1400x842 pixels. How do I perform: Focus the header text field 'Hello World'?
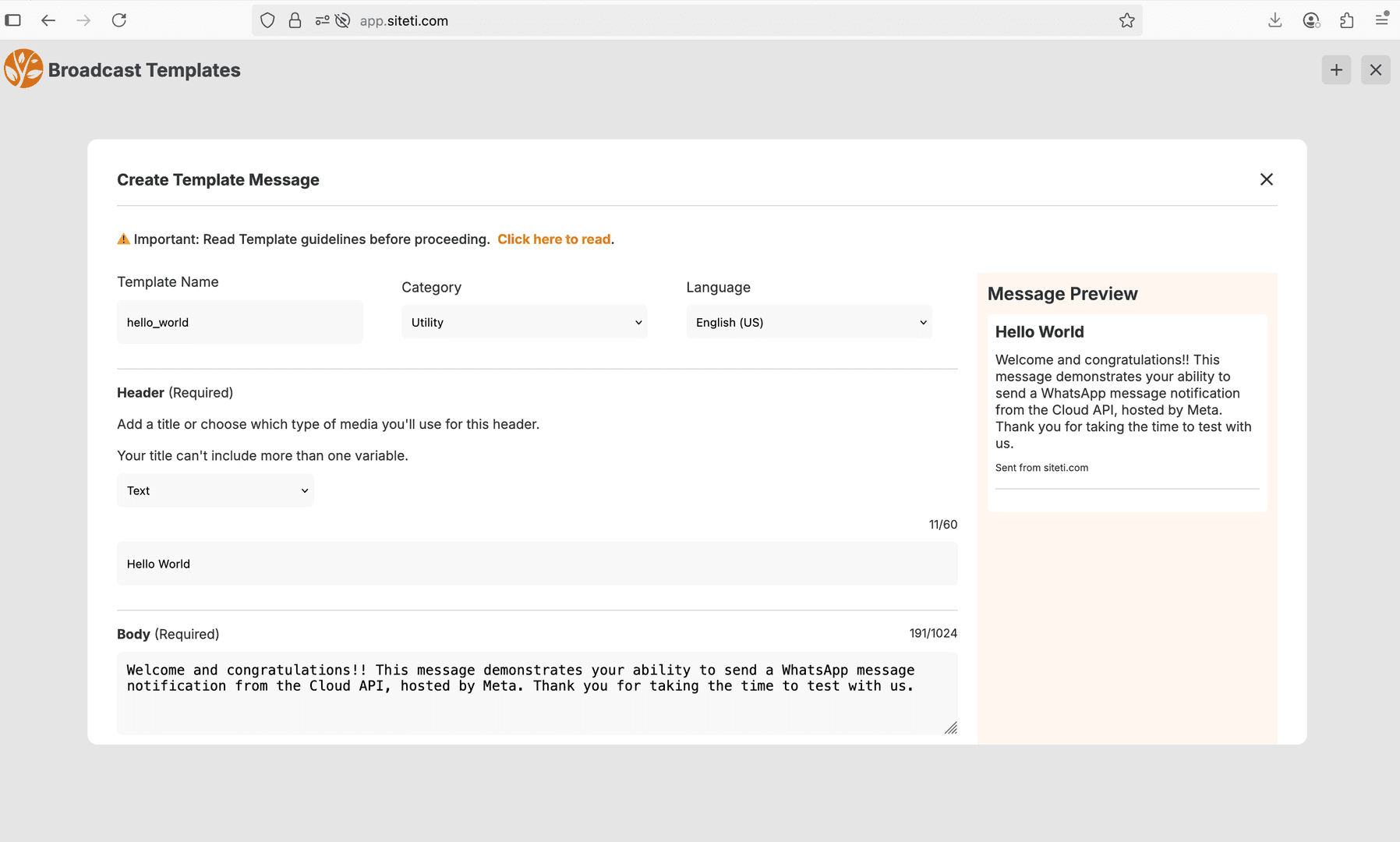(x=536, y=564)
